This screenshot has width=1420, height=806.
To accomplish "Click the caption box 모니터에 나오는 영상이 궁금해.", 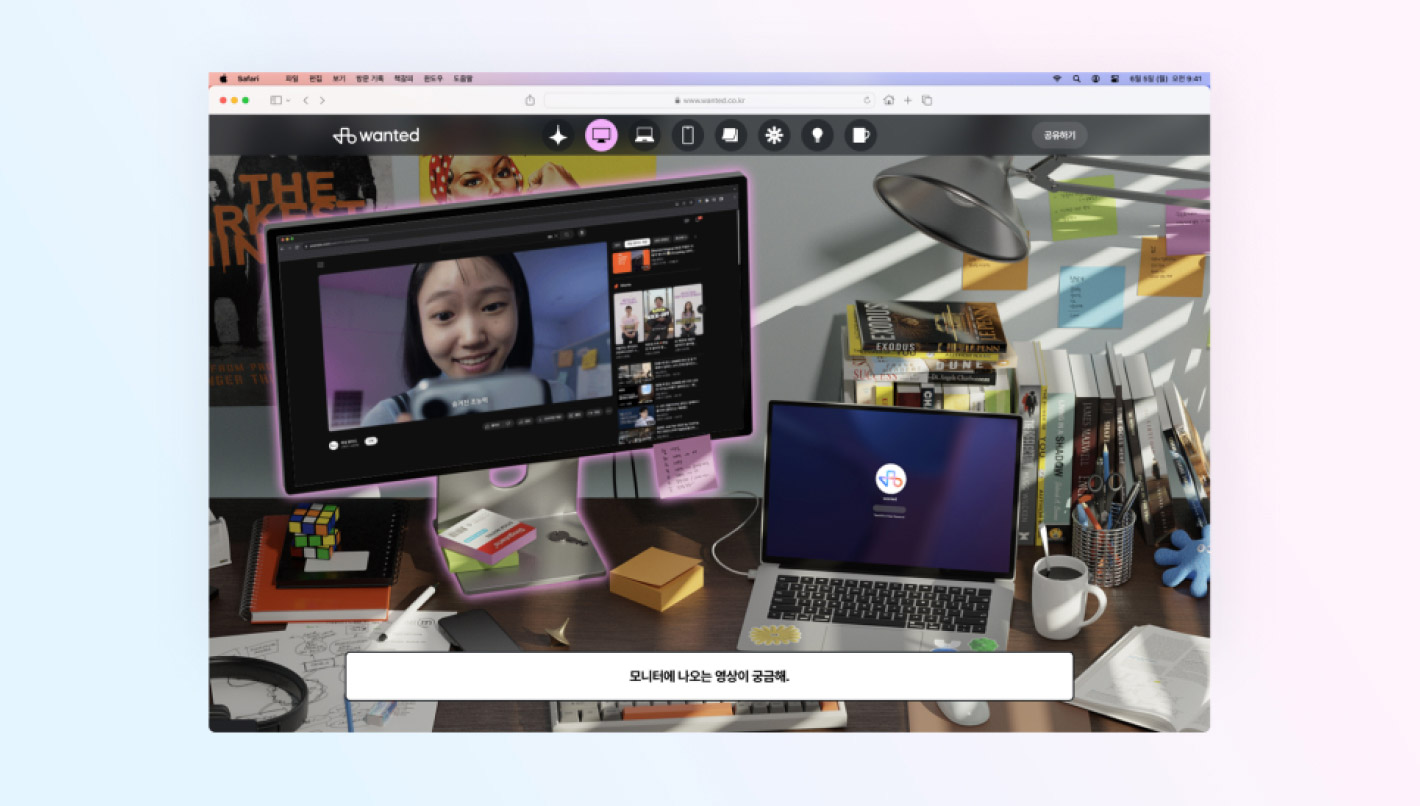I will [x=709, y=677].
